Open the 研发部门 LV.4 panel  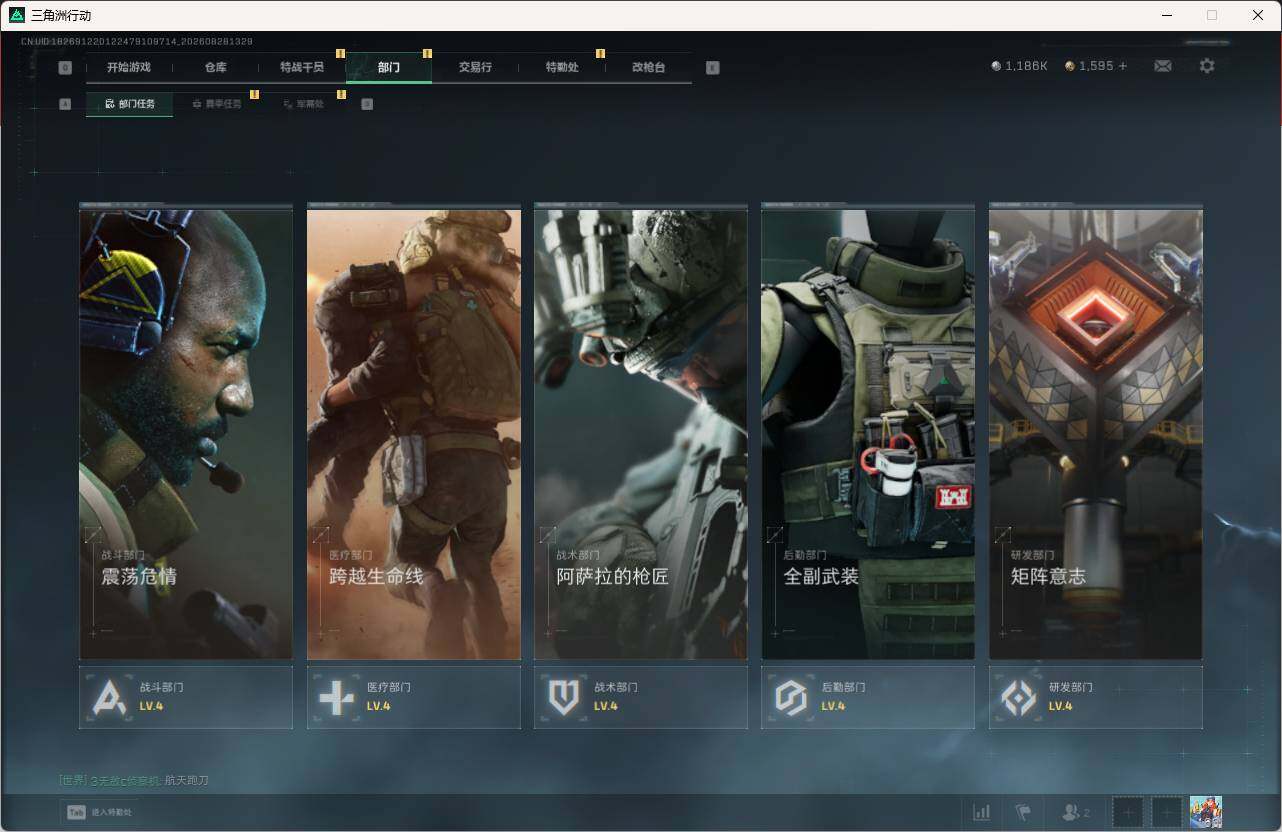pos(1096,697)
